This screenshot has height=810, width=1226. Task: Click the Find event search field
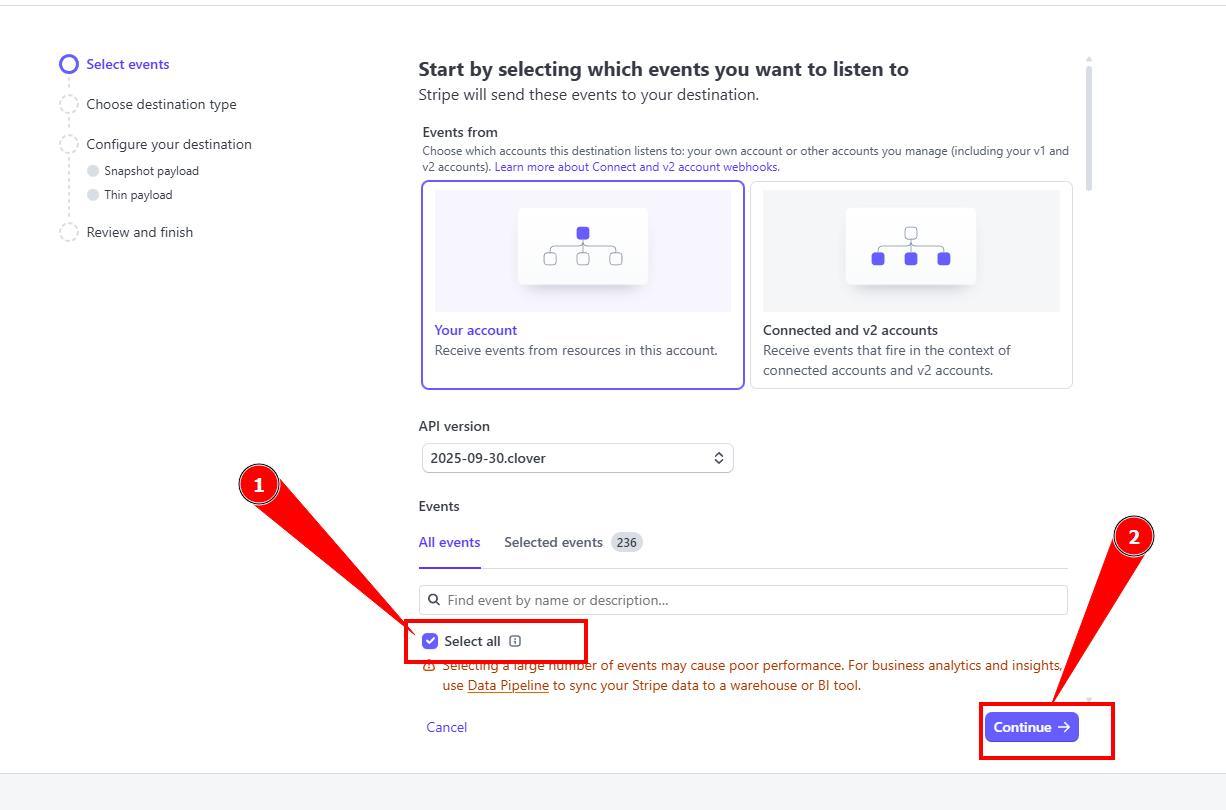tap(750, 600)
